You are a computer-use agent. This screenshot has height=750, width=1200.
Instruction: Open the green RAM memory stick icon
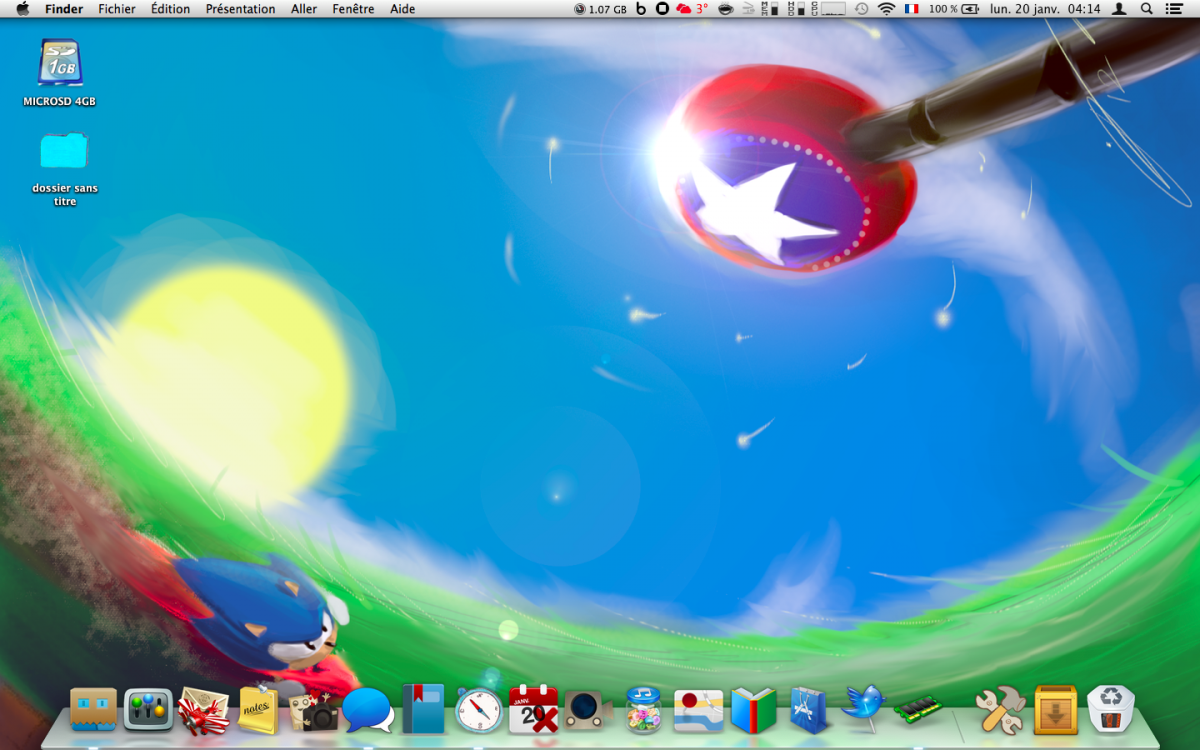click(918, 709)
